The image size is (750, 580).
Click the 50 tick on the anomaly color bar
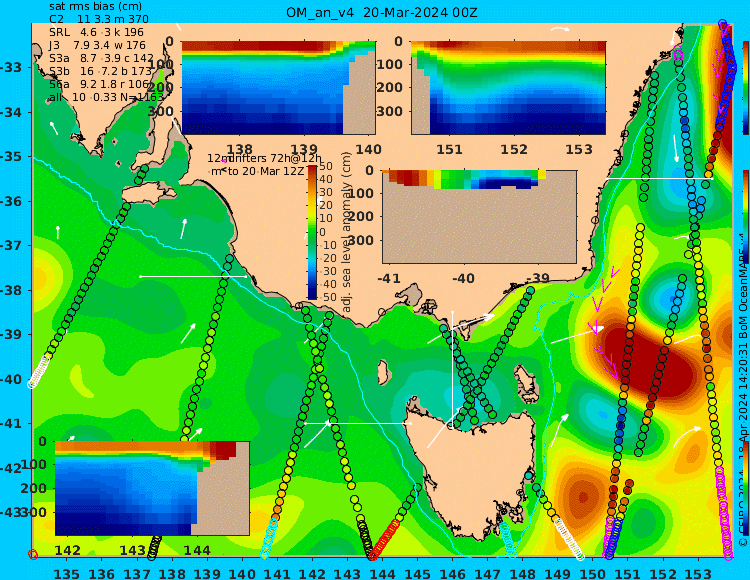click(x=326, y=166)
